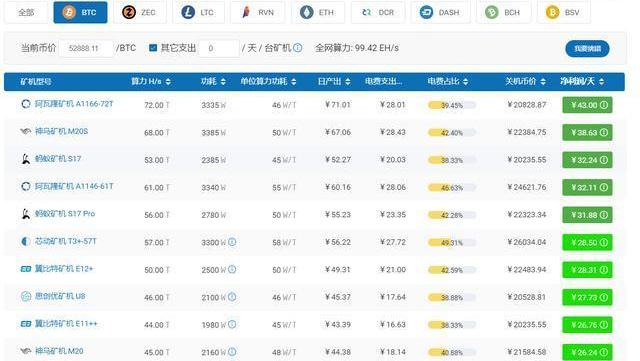Sort by 关机币价 column arrows
640x361 pixels.
click(x=543, y=82)
